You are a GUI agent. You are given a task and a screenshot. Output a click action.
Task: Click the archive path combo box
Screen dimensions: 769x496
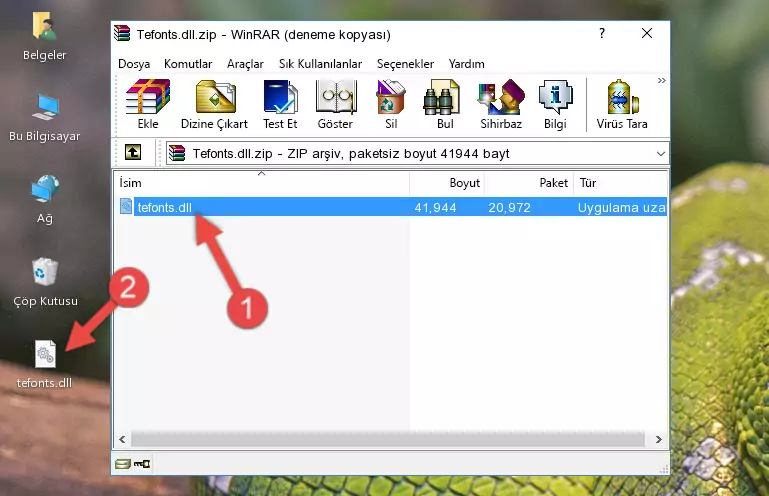(x=417, y=154)
